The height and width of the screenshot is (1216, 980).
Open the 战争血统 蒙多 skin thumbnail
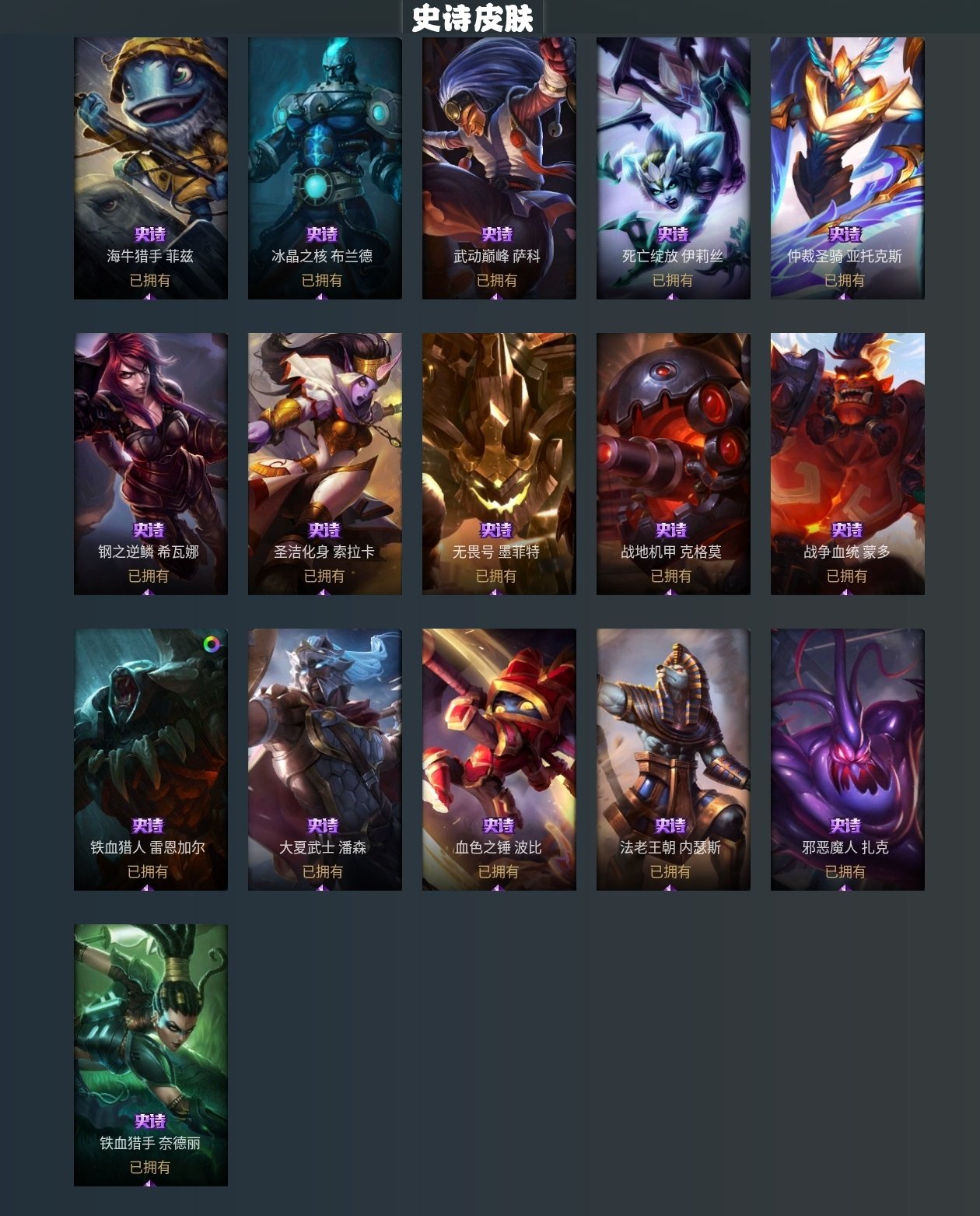tap(848, 464)
